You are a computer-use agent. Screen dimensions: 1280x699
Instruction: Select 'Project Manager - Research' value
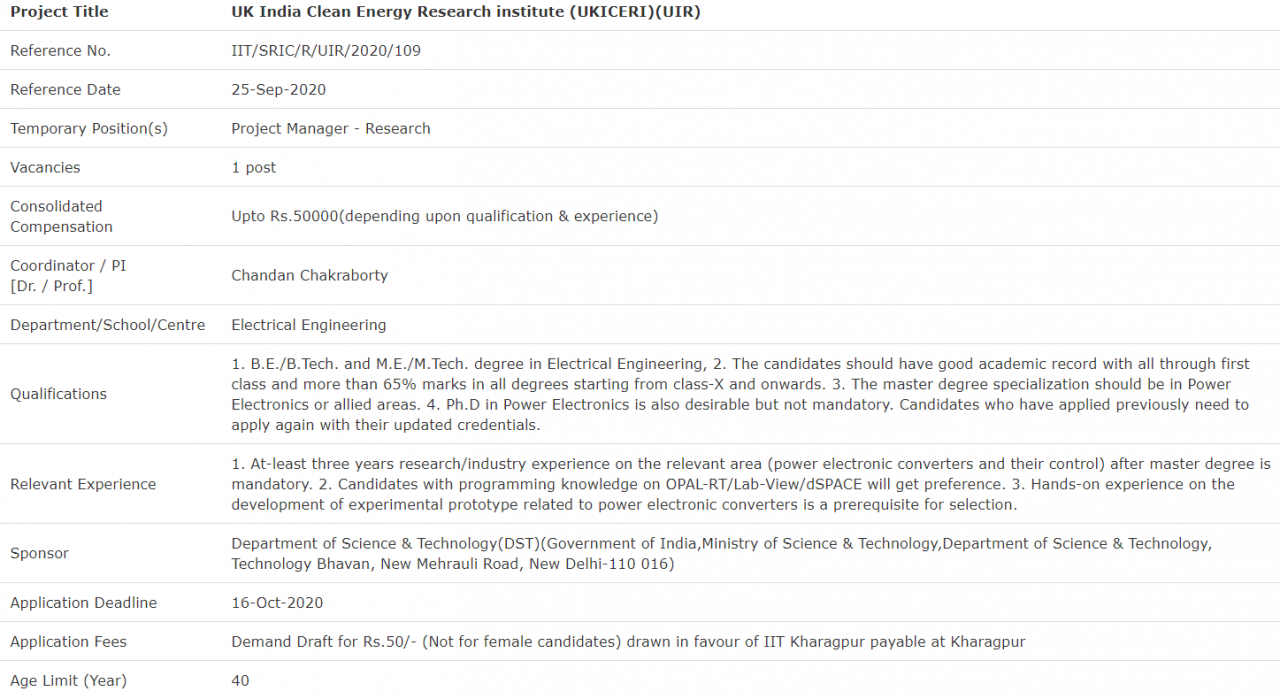tap(331, 129)
